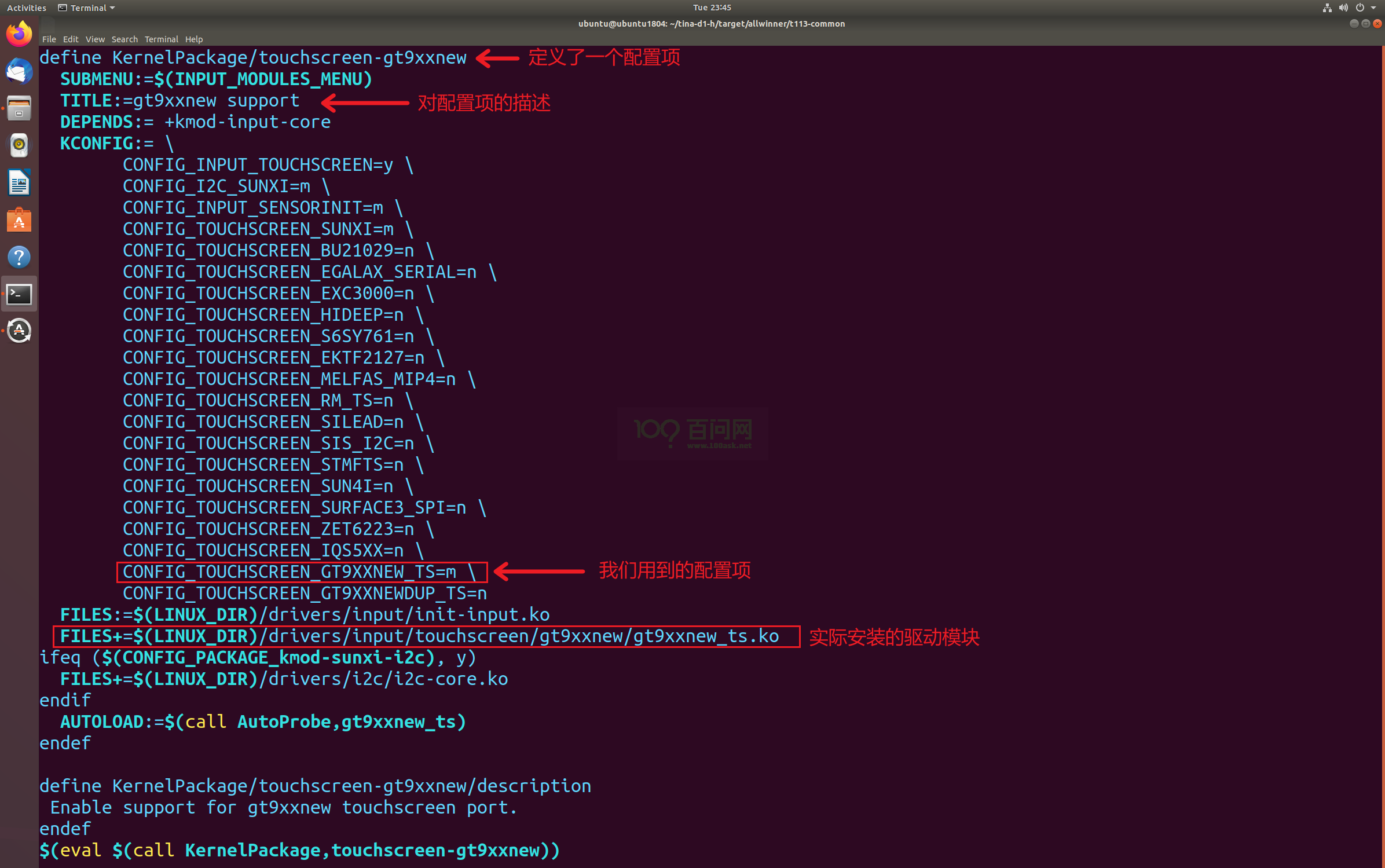Image resolution: width=1385 pixels, height=868 pixels.
Task: Click the Activities button
Action: (27, 8)
